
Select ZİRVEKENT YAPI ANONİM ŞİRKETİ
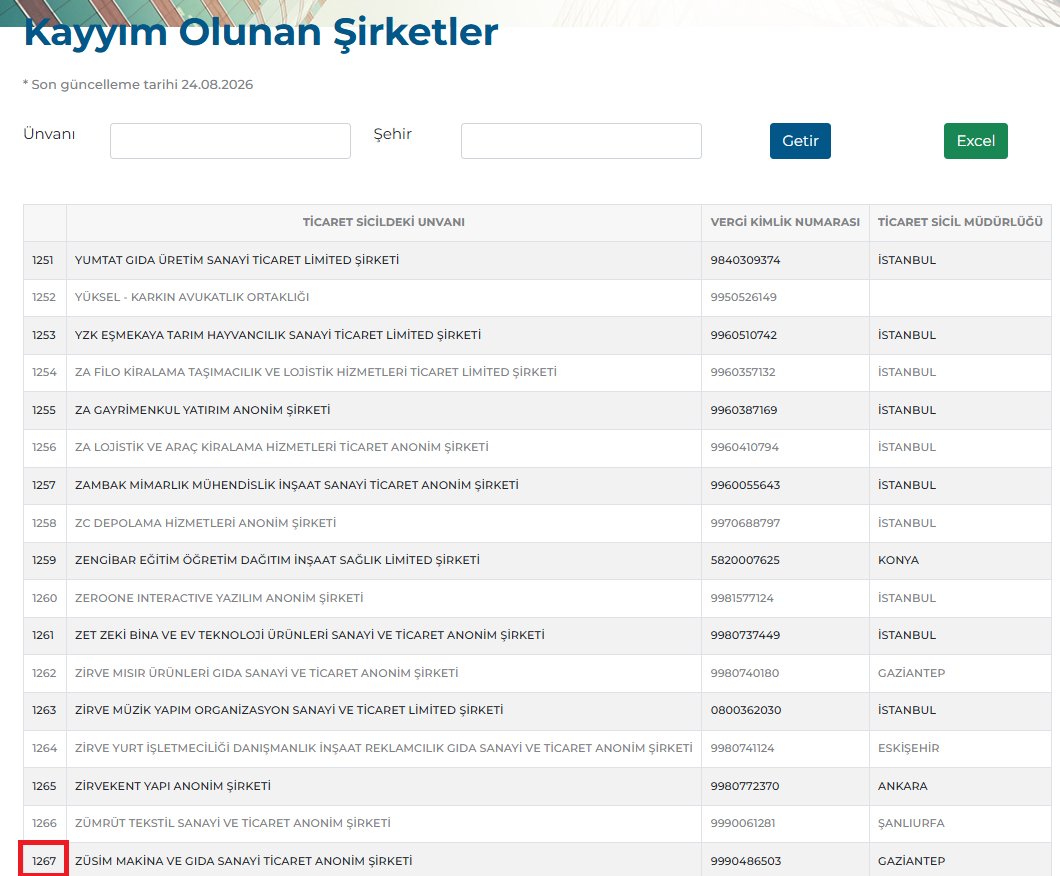173,786
